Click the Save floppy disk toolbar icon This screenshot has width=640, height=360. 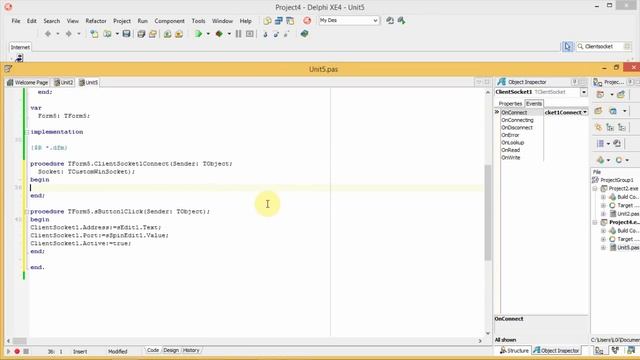[127, 34]
